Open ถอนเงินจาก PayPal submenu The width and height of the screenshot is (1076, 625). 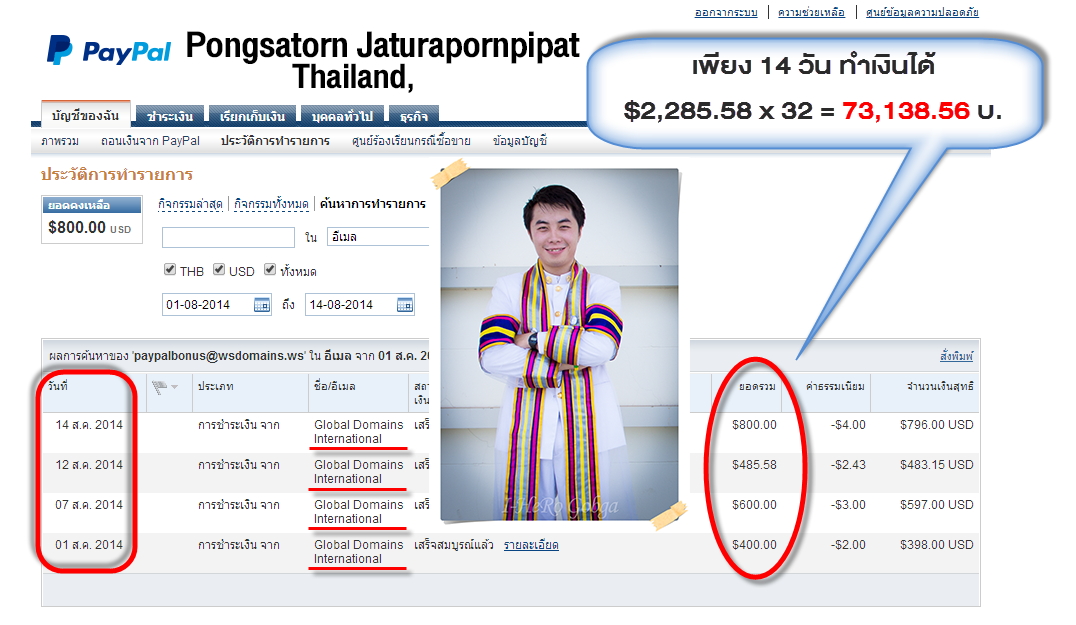tap(150, 141)
